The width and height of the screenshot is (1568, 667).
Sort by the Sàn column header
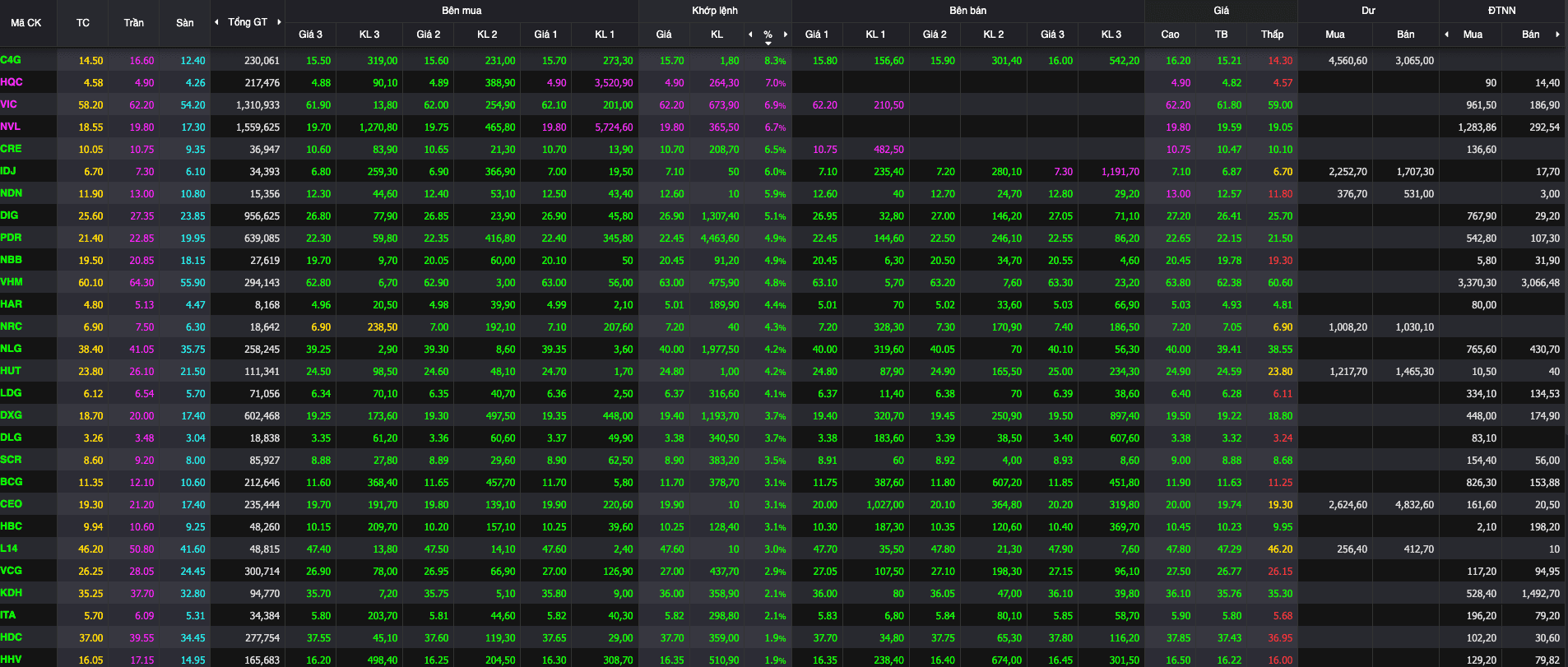[x=185, y=23]
